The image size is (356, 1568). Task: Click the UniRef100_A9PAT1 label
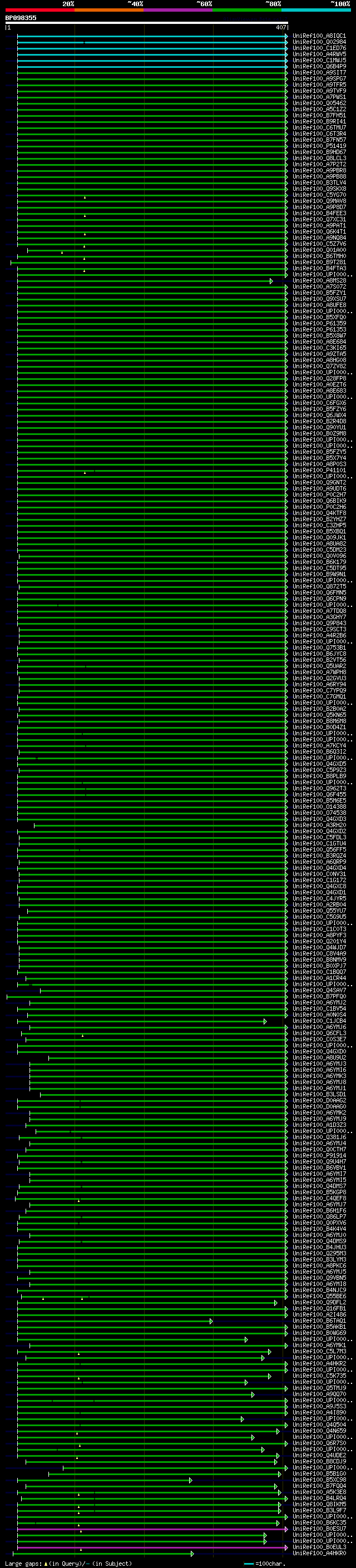click(x=319, y=226)
